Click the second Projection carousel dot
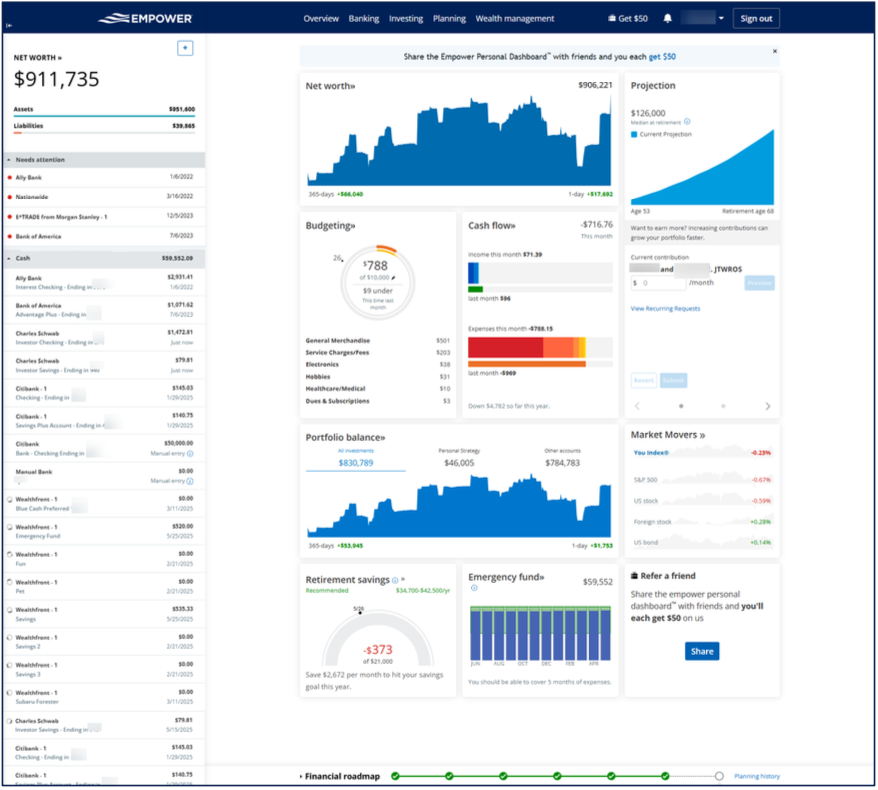The width and height of the screenshot is (878, 790). pyautogui.click(x=723, y=406)
